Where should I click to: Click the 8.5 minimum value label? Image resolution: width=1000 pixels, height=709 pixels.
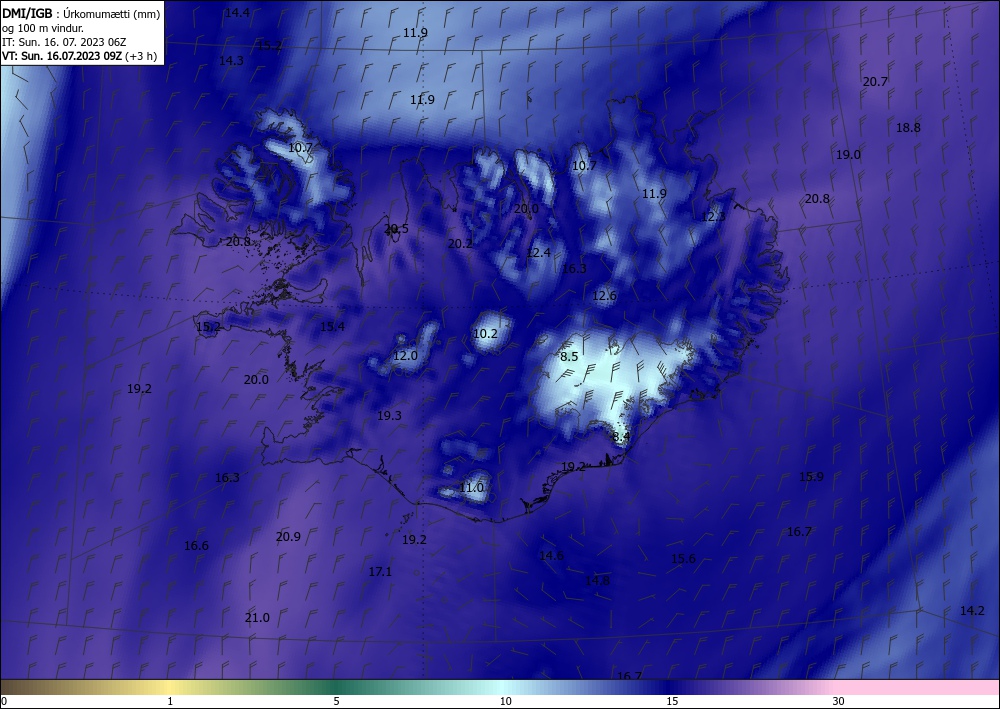(x=569, y=356)
